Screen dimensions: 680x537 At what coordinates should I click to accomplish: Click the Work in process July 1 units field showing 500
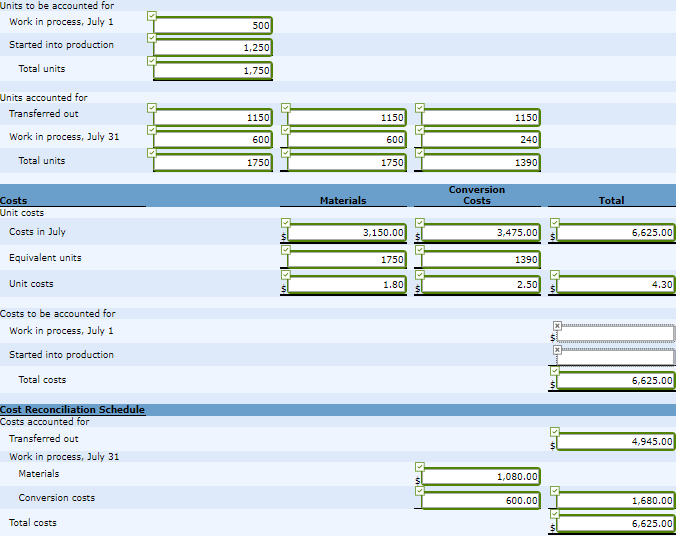tap(212, 25)
